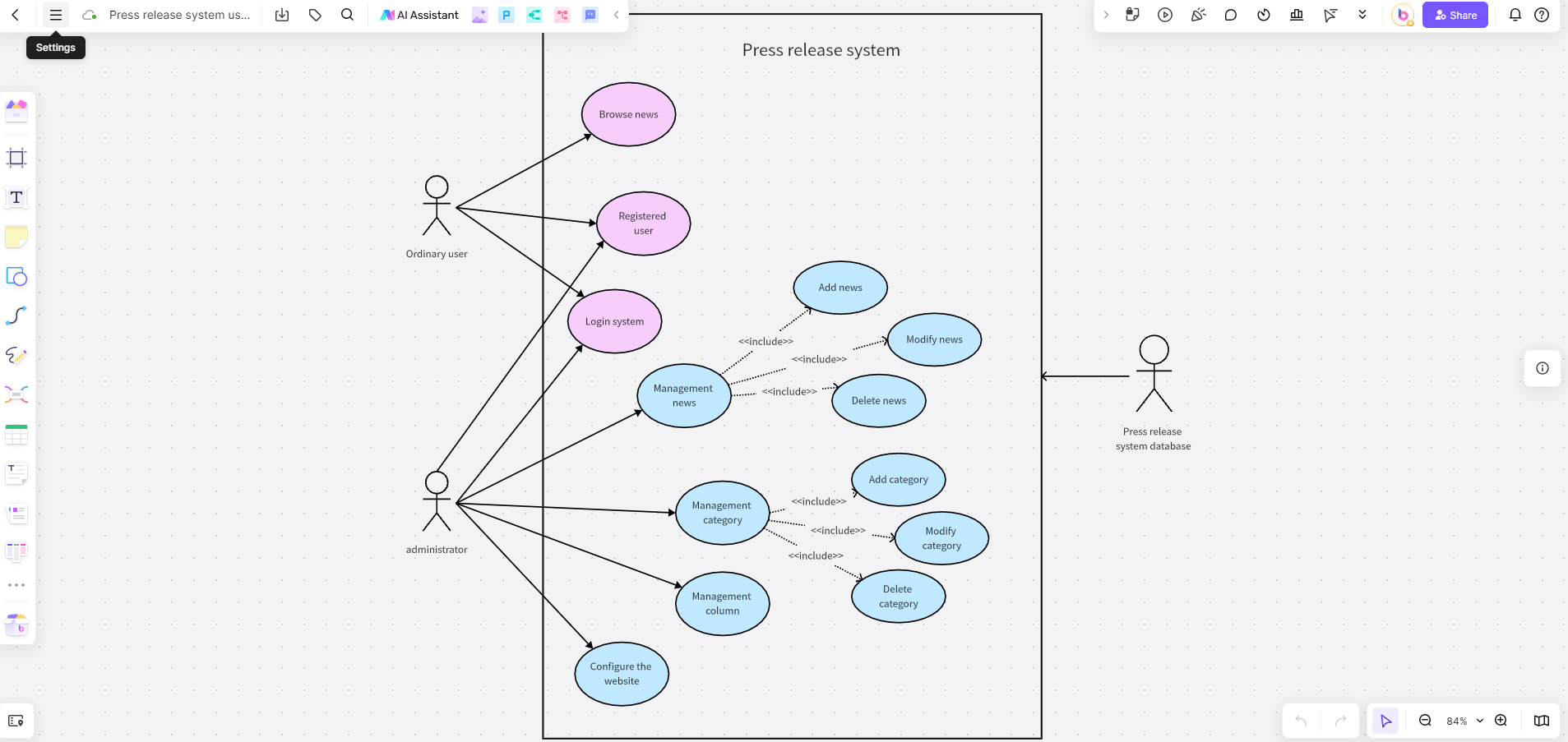Screen dimensions: 1568x742
Task: Select the Management news ellipse
Action: pos(684,395)
